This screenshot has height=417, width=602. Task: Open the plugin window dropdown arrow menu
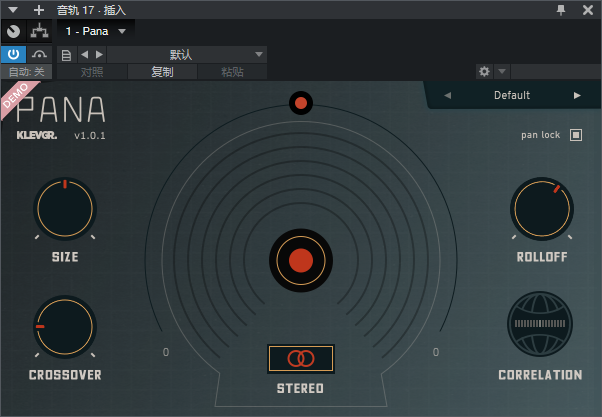click(x=13, y=10)
